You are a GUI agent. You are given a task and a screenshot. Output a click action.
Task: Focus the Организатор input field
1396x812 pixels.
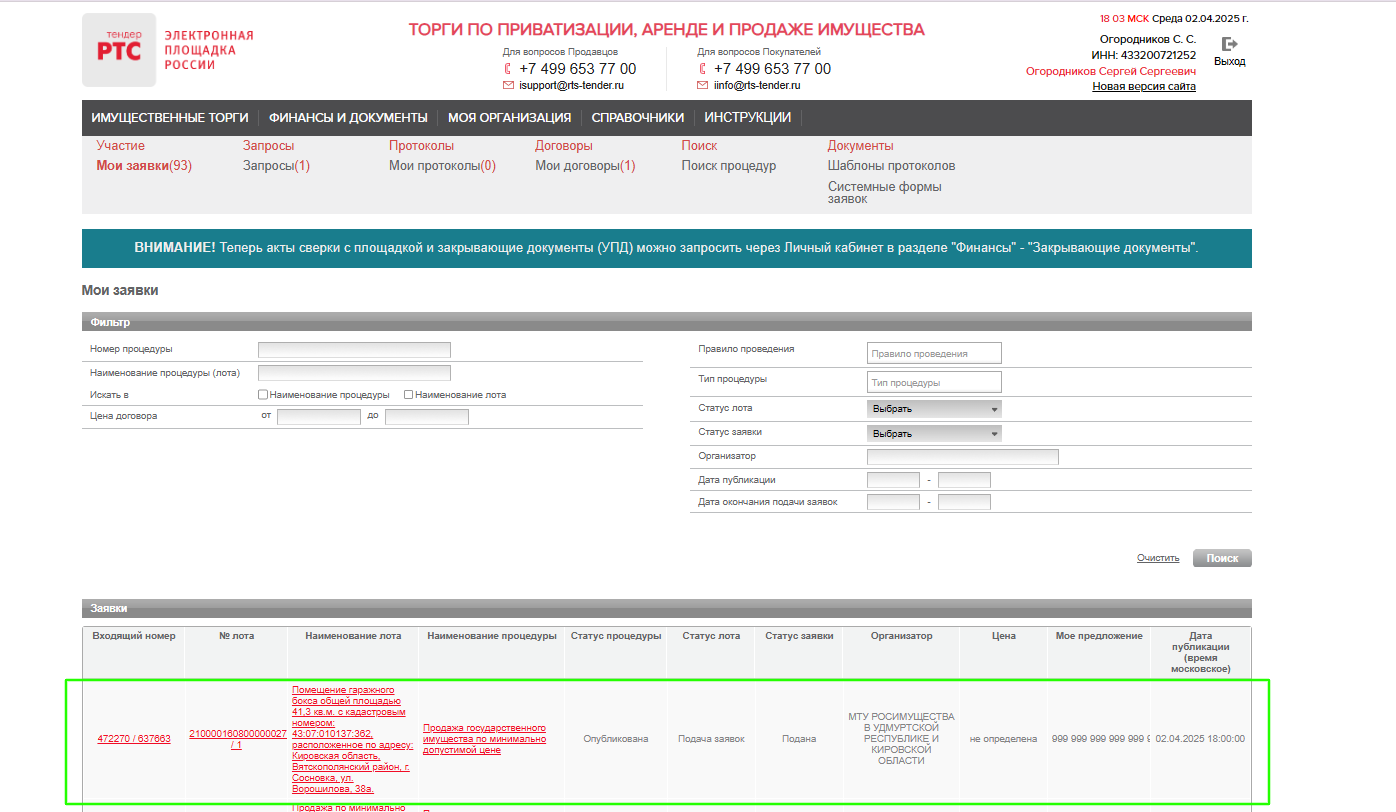tap(963, 457)
